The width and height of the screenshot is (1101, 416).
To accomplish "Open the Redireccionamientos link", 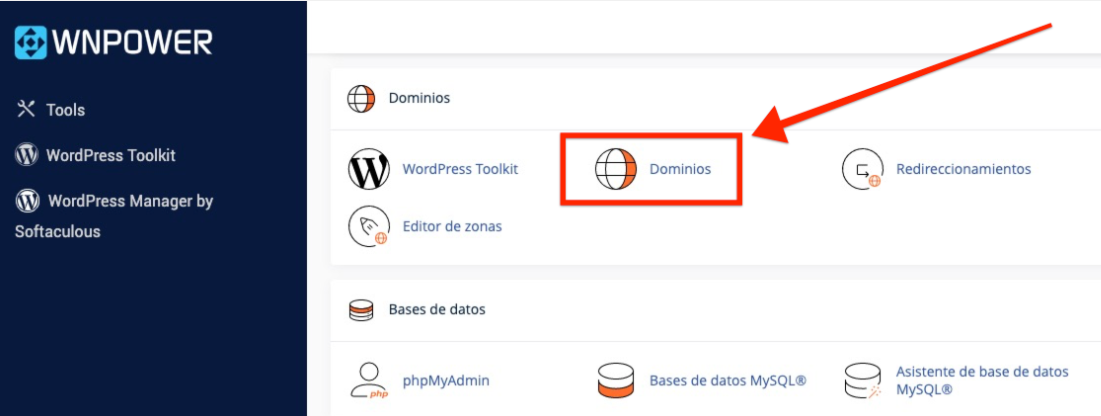I will (x=963, y=169).
